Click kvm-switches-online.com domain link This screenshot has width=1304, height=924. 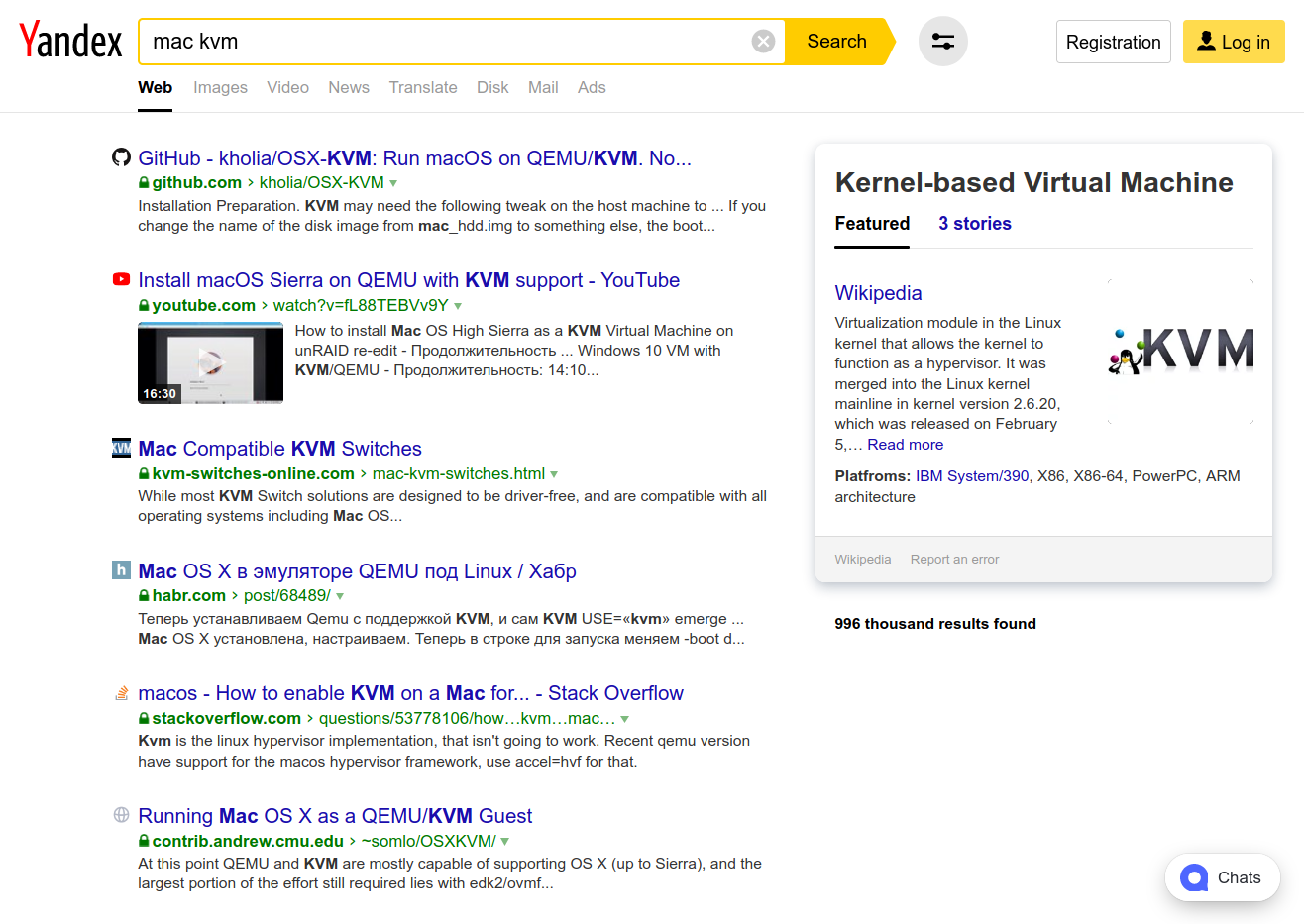point(253,474)
